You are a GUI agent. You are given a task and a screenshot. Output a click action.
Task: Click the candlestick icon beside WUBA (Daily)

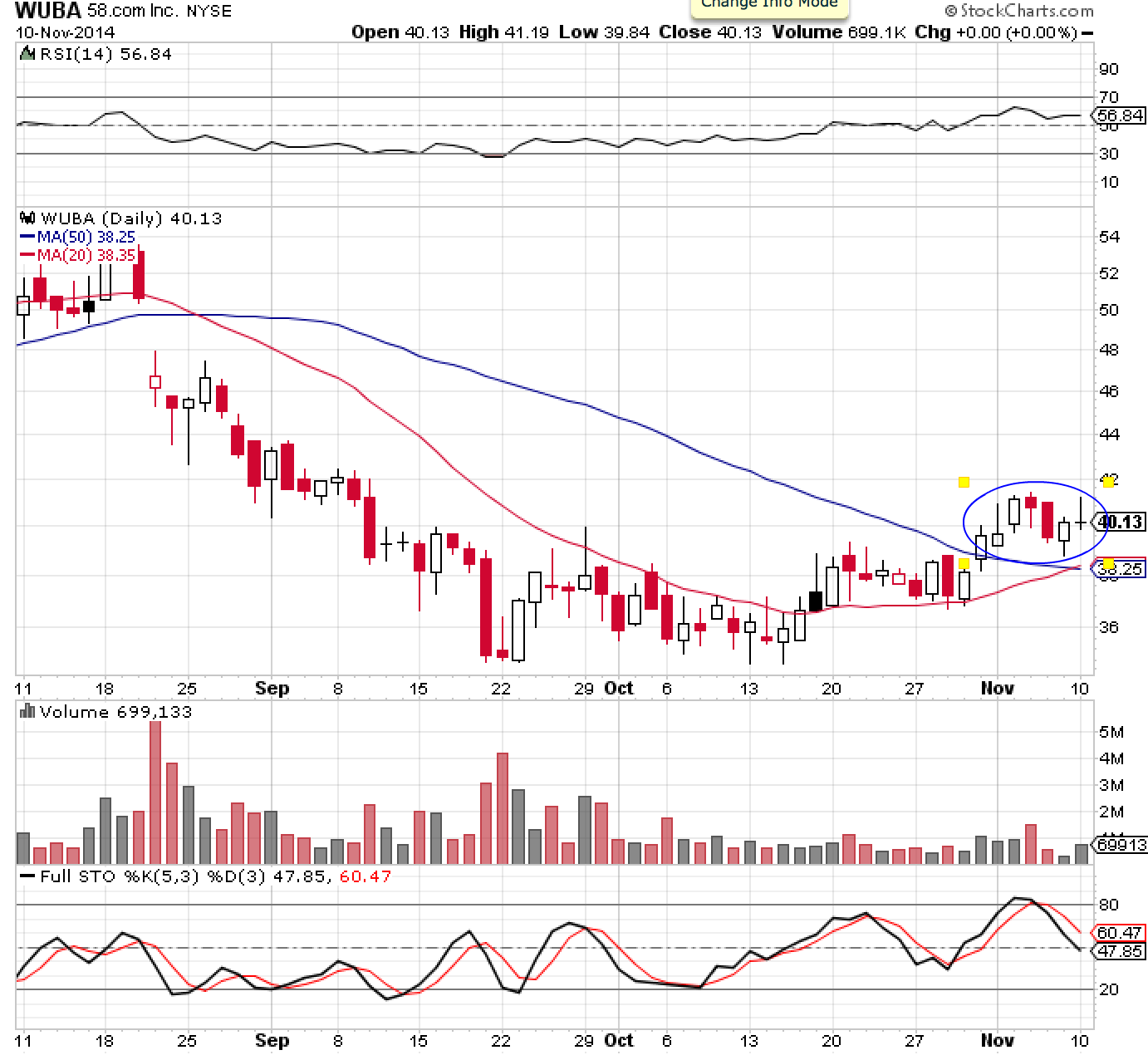pyautogui.click(x=27, y=218)
